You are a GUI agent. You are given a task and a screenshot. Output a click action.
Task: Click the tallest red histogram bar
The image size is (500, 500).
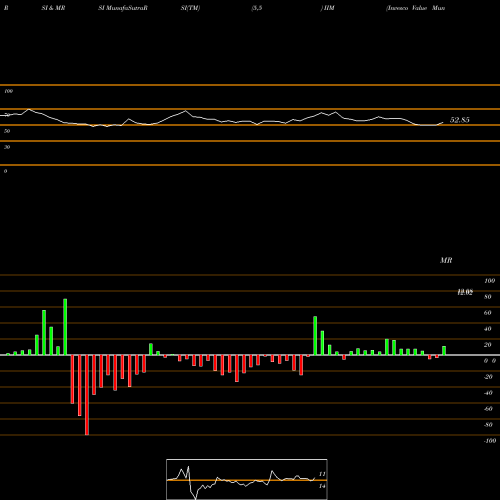point(87,395)
